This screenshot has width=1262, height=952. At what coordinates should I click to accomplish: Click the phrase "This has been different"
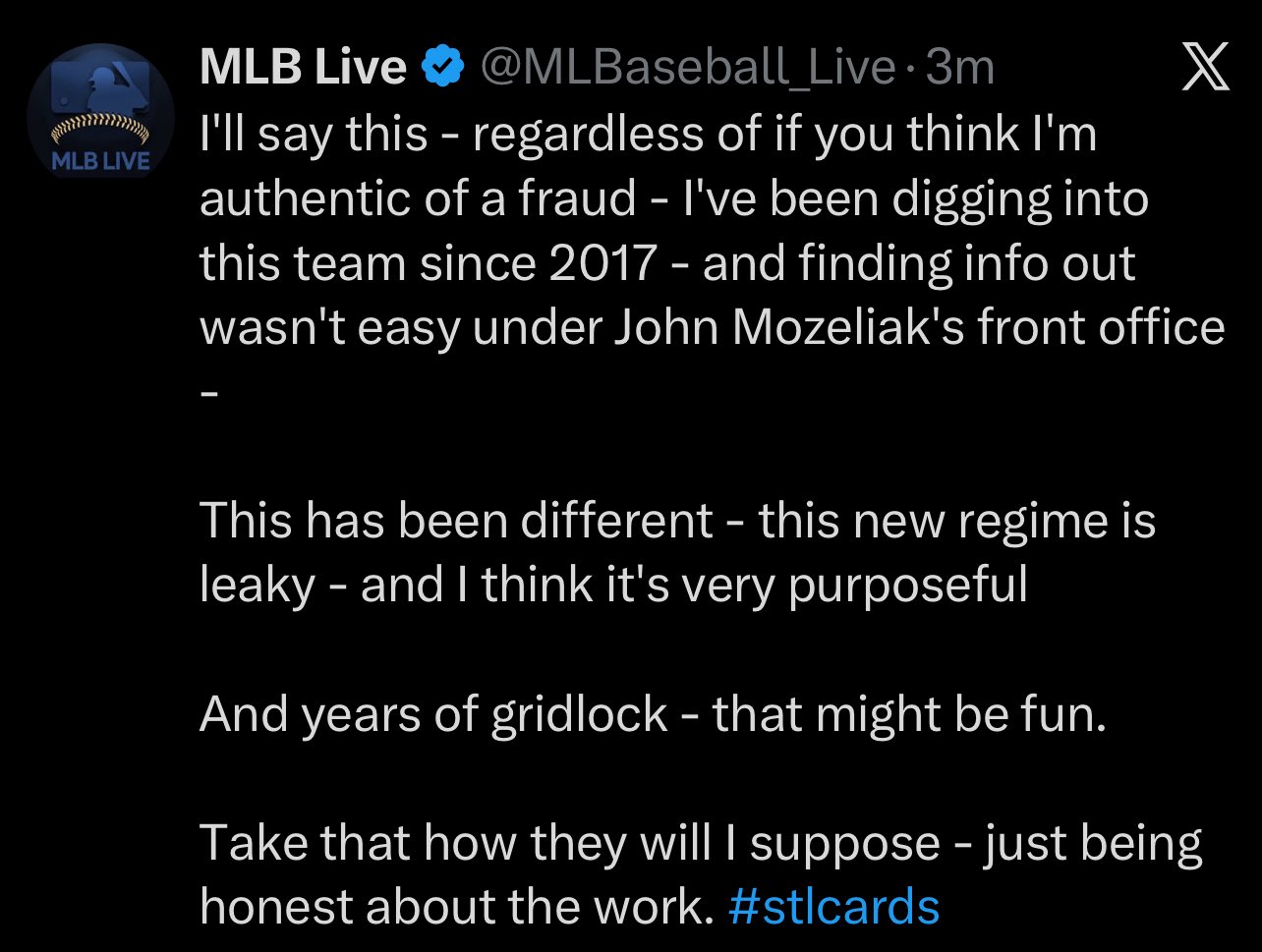pyautogui.click(x=456, y=520)
